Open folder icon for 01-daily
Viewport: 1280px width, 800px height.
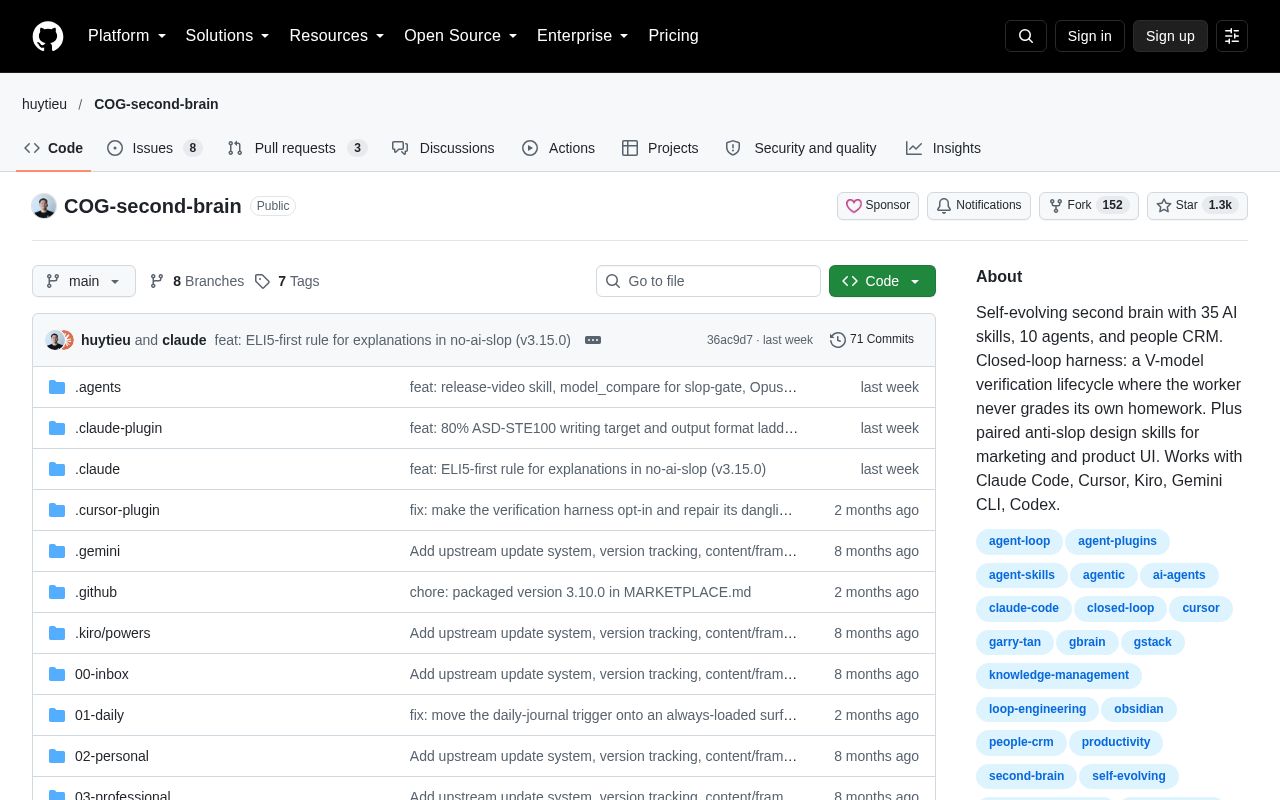(57, 715)
